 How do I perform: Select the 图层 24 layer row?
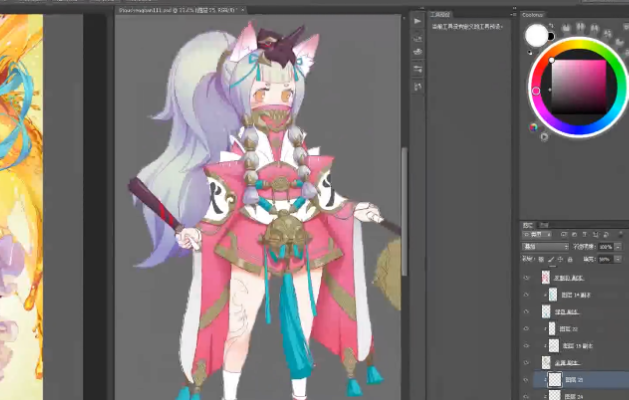(x=580, y=396)
